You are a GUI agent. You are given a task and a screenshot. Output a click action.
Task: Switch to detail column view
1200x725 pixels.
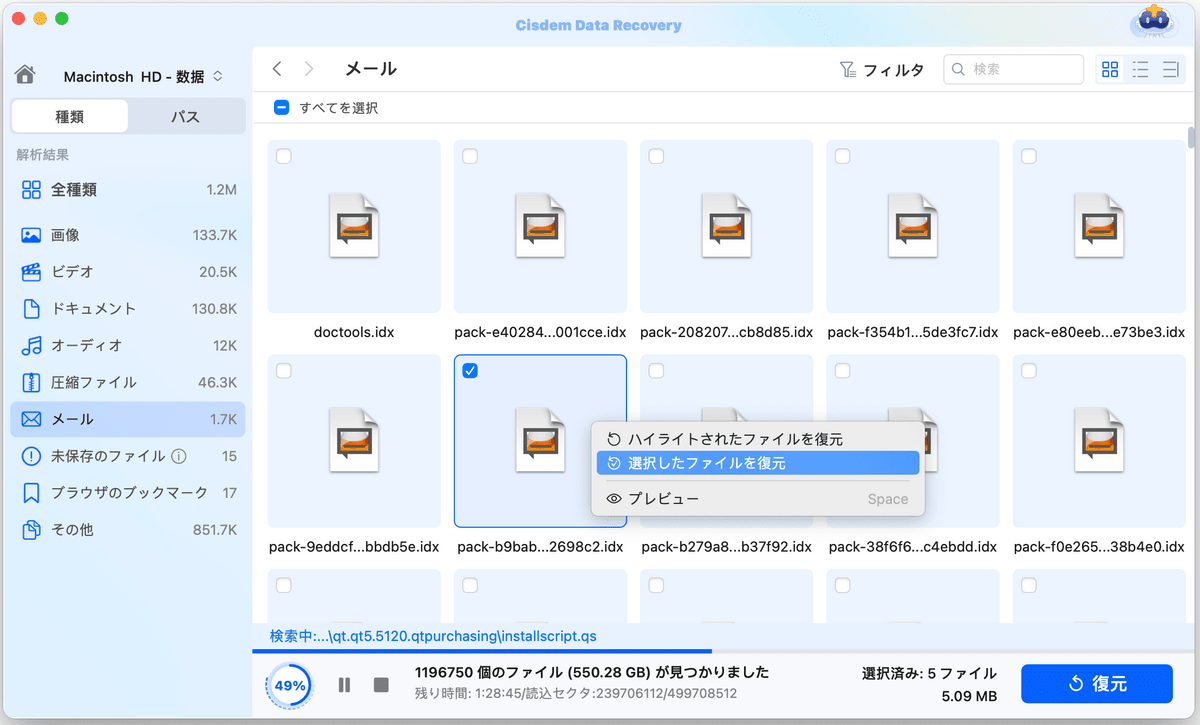(1169, 69)
